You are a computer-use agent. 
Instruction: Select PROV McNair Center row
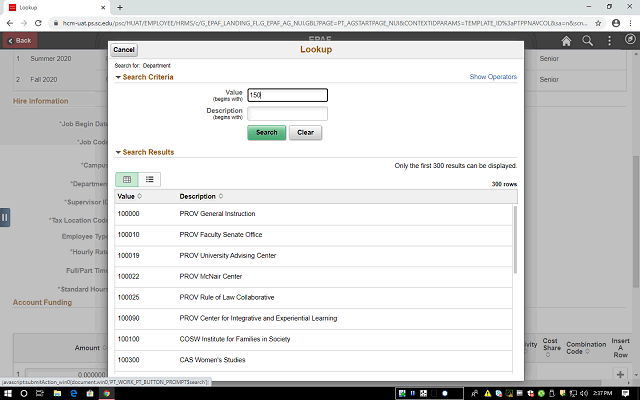click(313, 276)
